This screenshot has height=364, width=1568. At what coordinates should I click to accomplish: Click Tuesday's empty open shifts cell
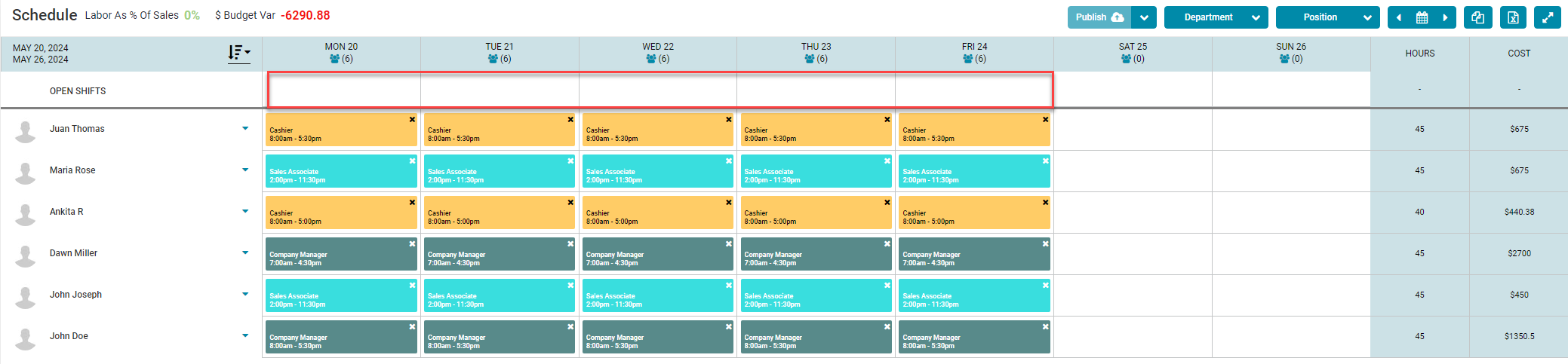(500, 90)
